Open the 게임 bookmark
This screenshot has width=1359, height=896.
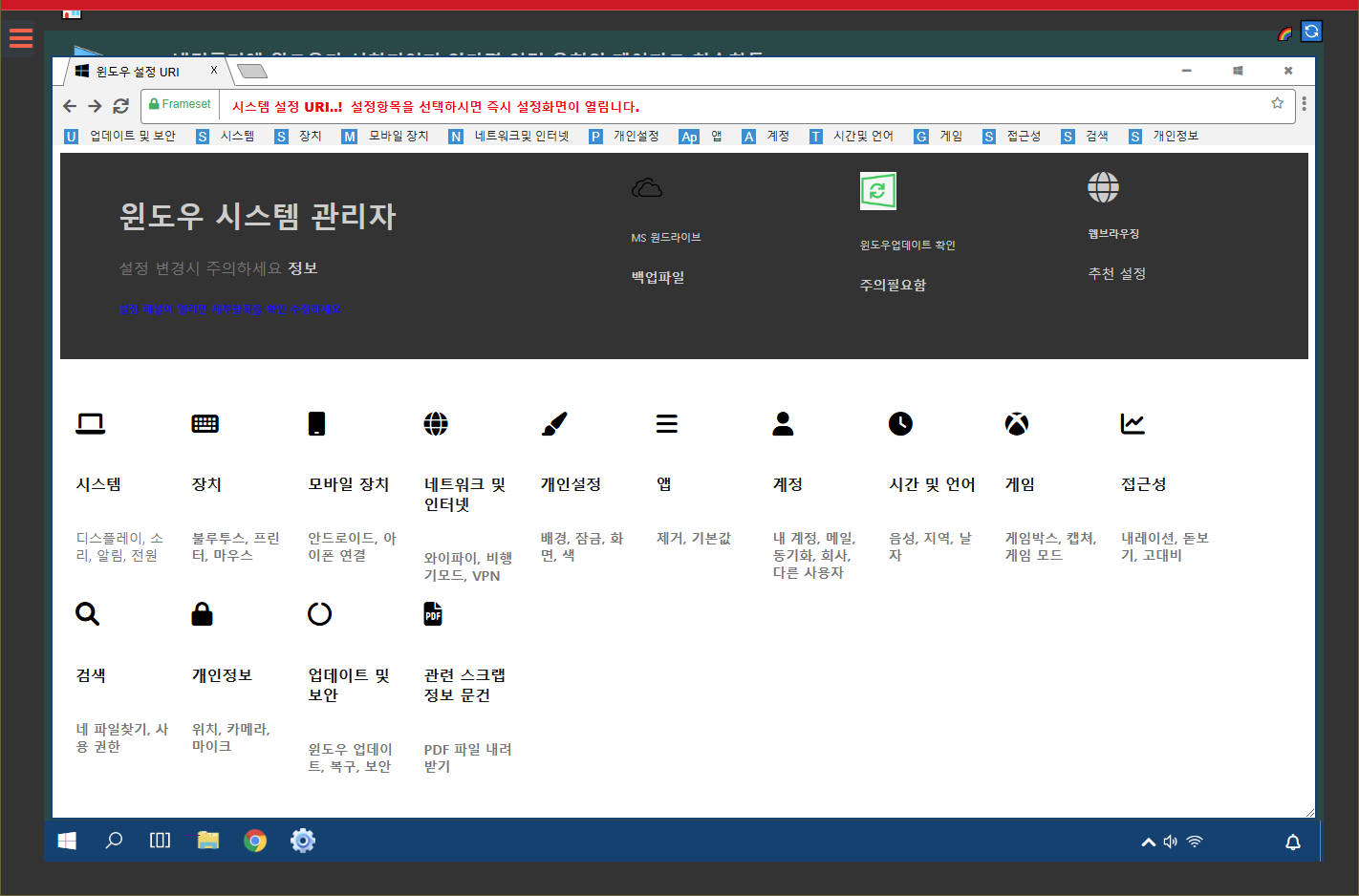pyautogui.click(x=938, y=137)
